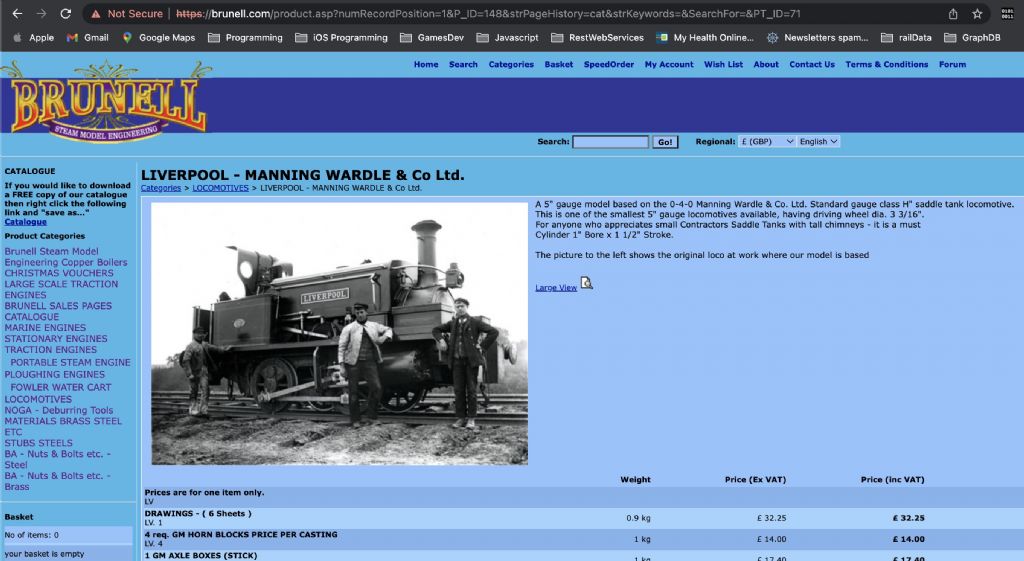Open the My Health Online bookmark
The image size is (1024, 561).
705,38
